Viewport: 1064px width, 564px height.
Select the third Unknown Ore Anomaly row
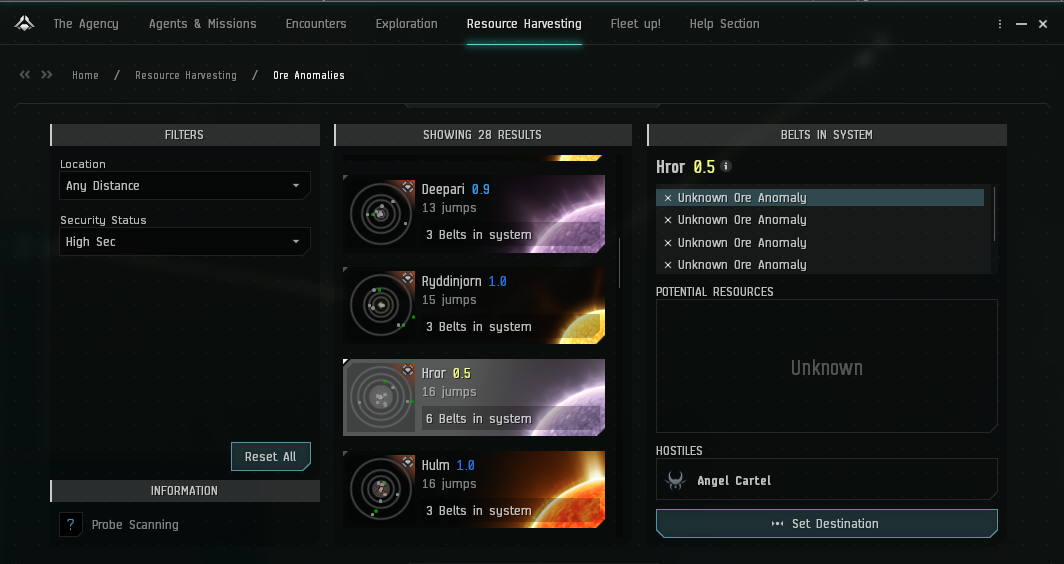[x=820, y=242]
